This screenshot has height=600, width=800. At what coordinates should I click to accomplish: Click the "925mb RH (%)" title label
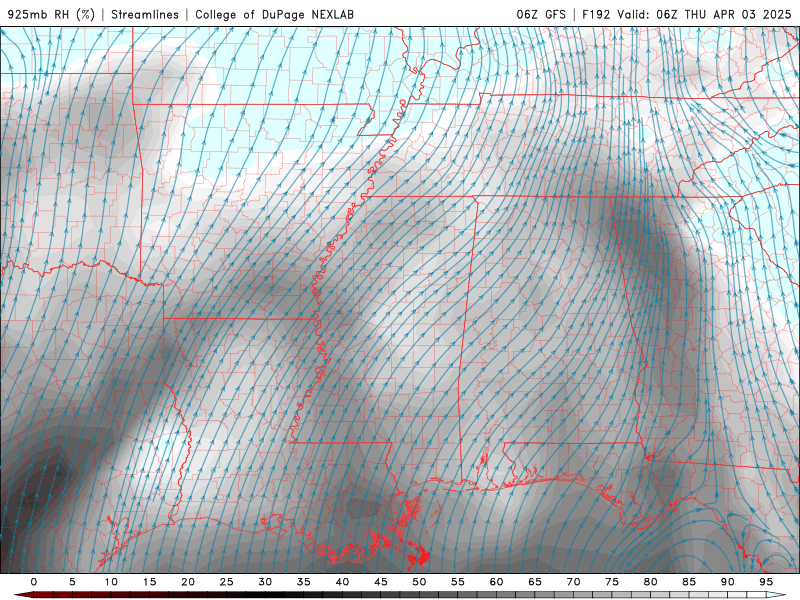tap(51, 14)
